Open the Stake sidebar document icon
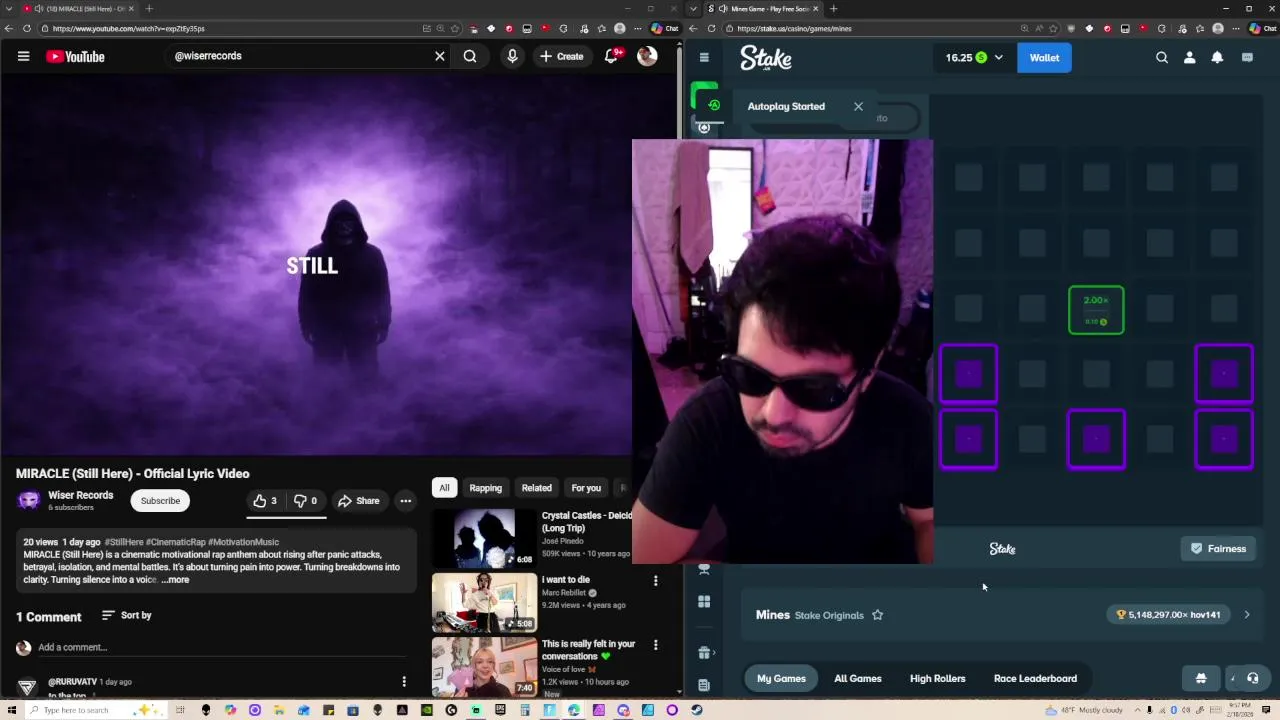Screen dimensions: 1280x720 tap(704, 686)
